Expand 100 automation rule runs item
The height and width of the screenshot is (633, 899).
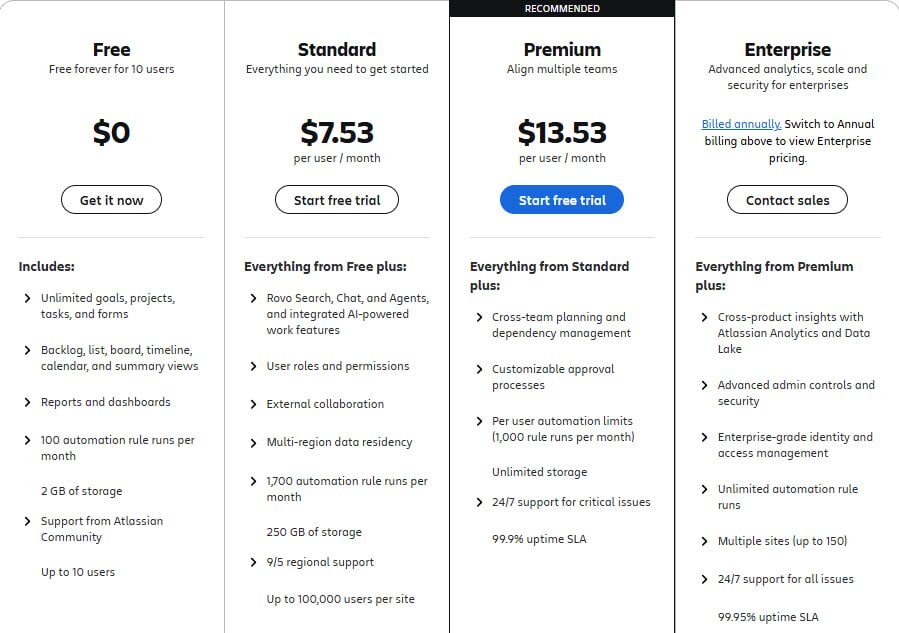click(28, 440)
